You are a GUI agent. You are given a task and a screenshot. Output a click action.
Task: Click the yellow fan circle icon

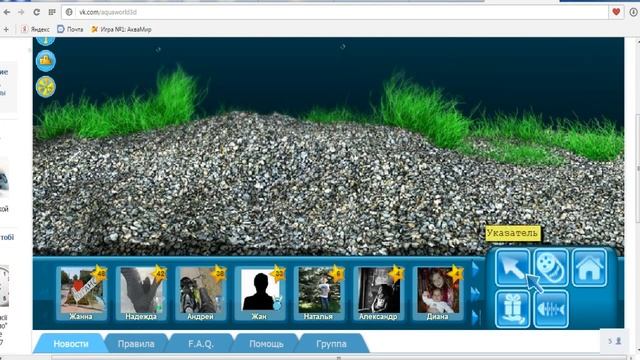[x=46, y=87]
